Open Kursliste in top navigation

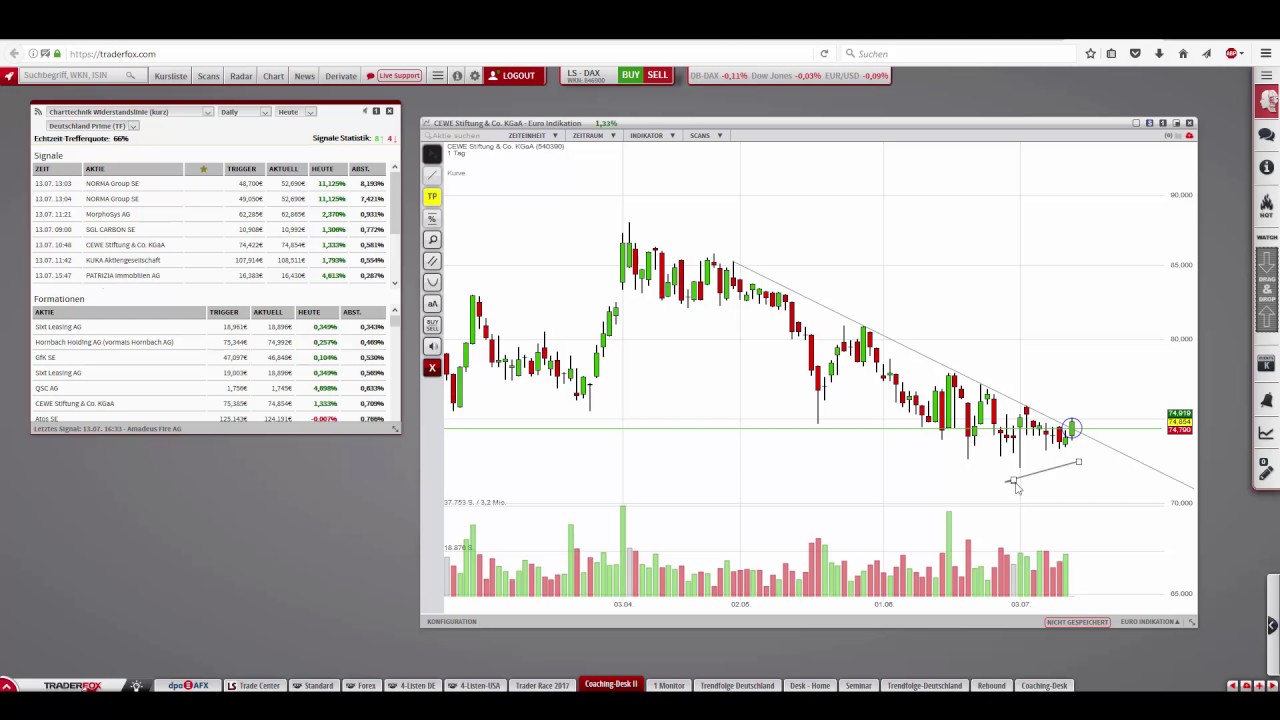coord(171,76)
